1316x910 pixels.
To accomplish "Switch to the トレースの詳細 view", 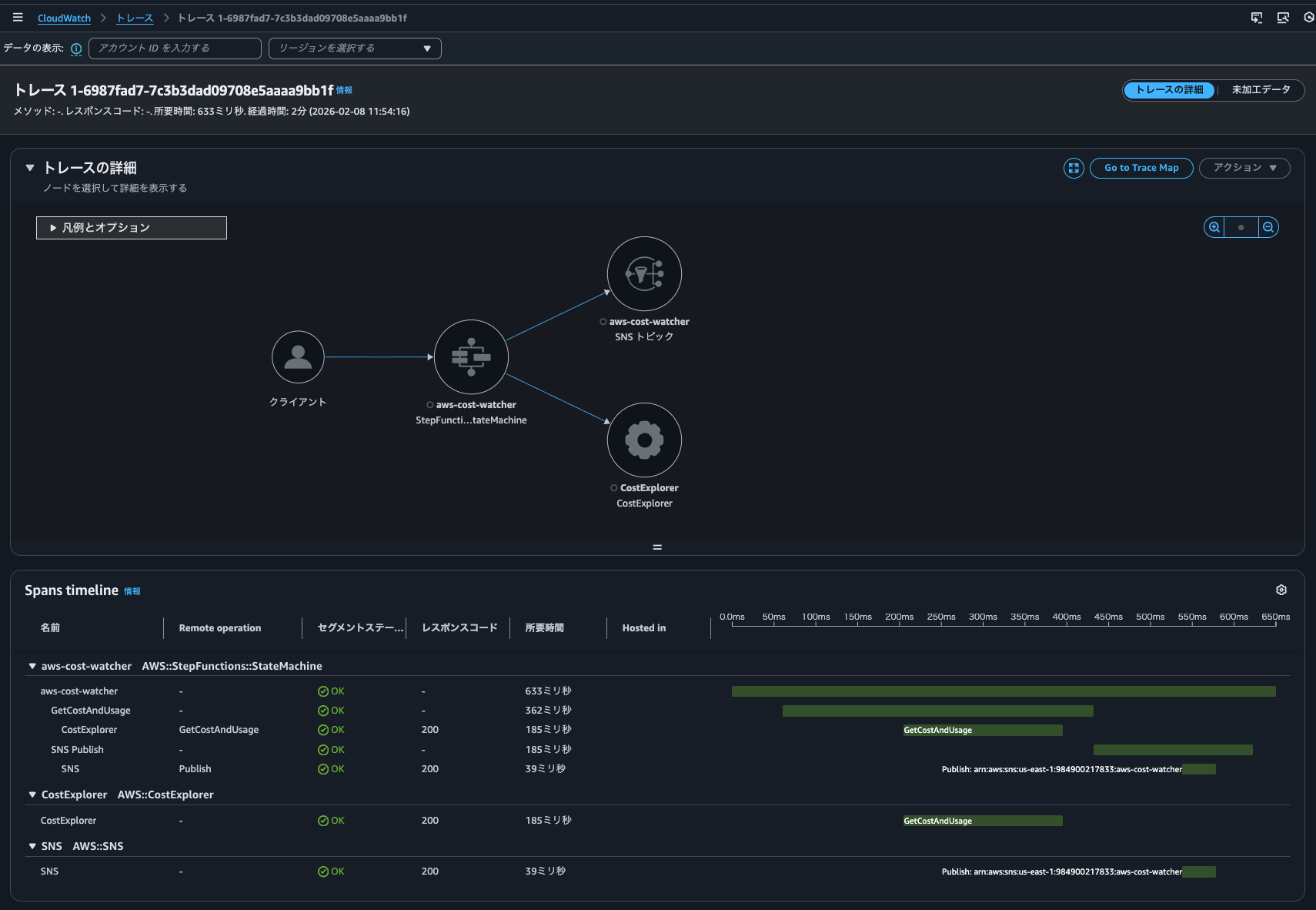I will (x=1169, y=90).
